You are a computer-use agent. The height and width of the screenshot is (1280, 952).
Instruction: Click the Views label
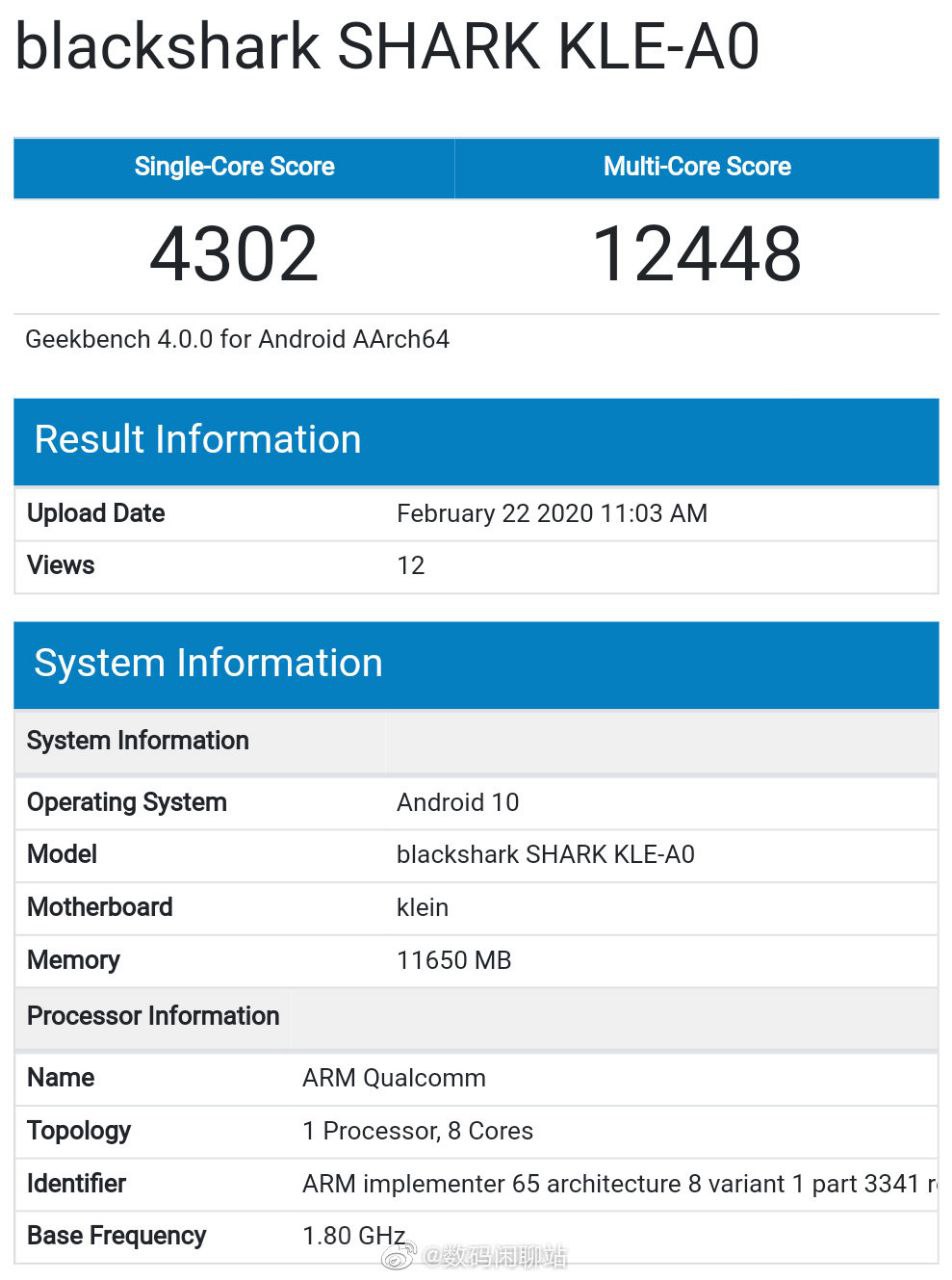[x=61, y=565]
